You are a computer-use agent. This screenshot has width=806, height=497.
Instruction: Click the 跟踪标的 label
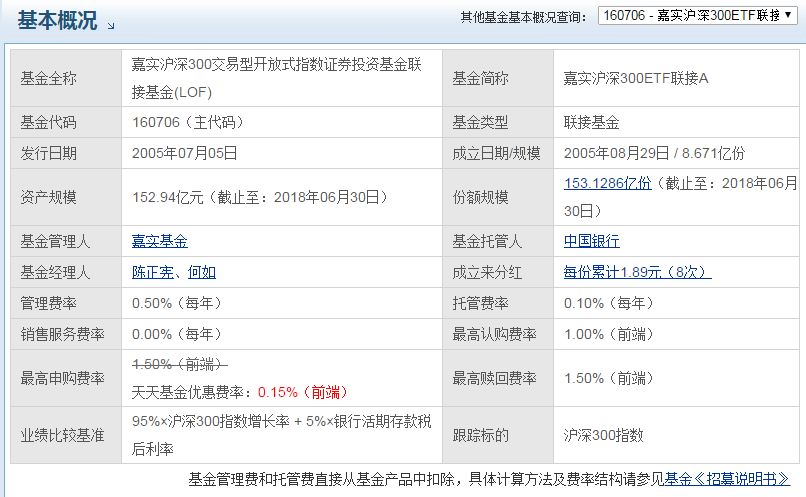pyautogui.click(x=480, y=435)
